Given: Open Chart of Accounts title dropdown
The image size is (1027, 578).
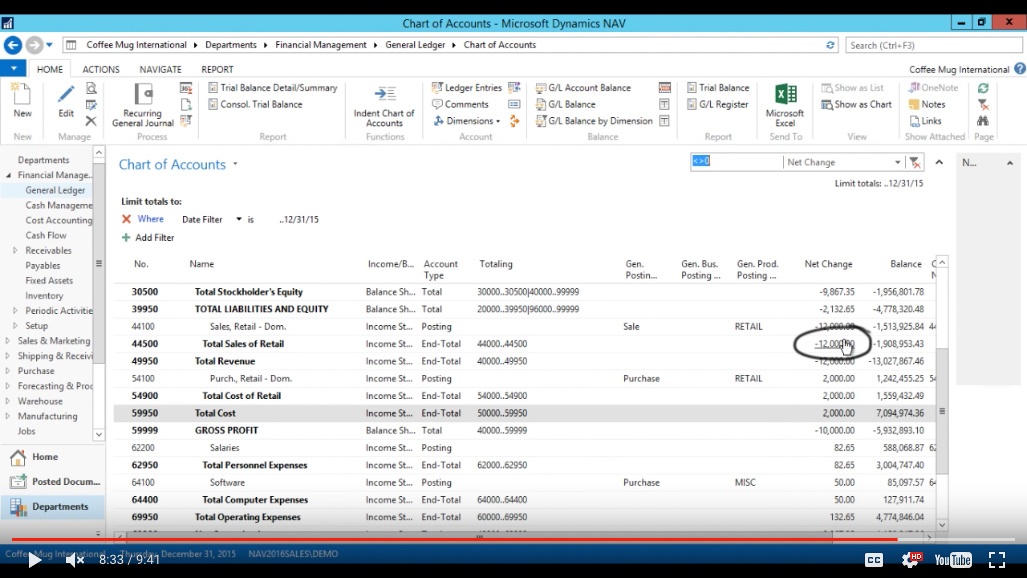Looking at the screenshot, I should [x=235, y=164].
